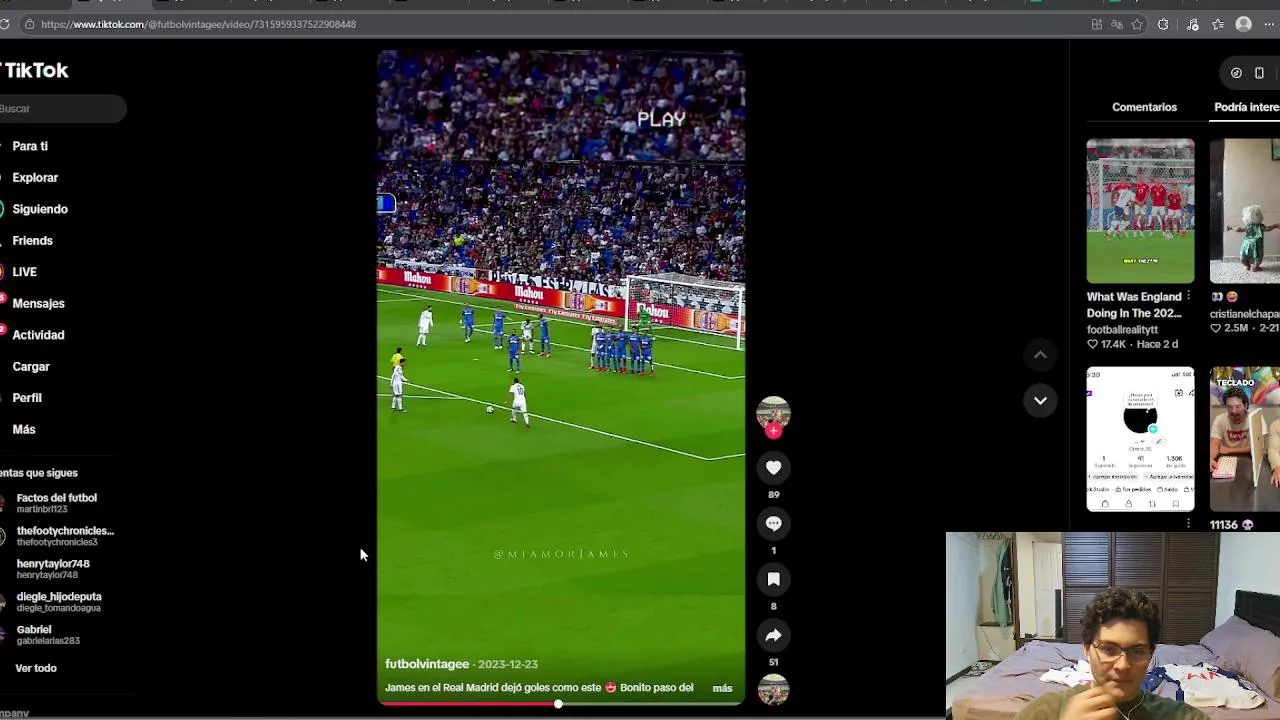Go to the next video with down chevron
This screenshot has width=1280, height=720.
1040,400
